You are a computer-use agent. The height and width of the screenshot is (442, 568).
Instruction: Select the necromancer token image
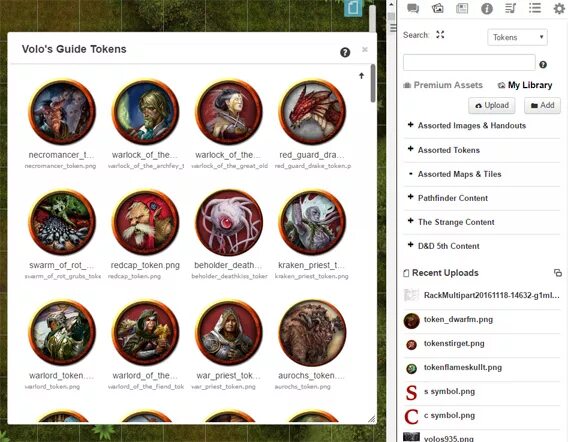pyautogui.click(x=62, y=112)
